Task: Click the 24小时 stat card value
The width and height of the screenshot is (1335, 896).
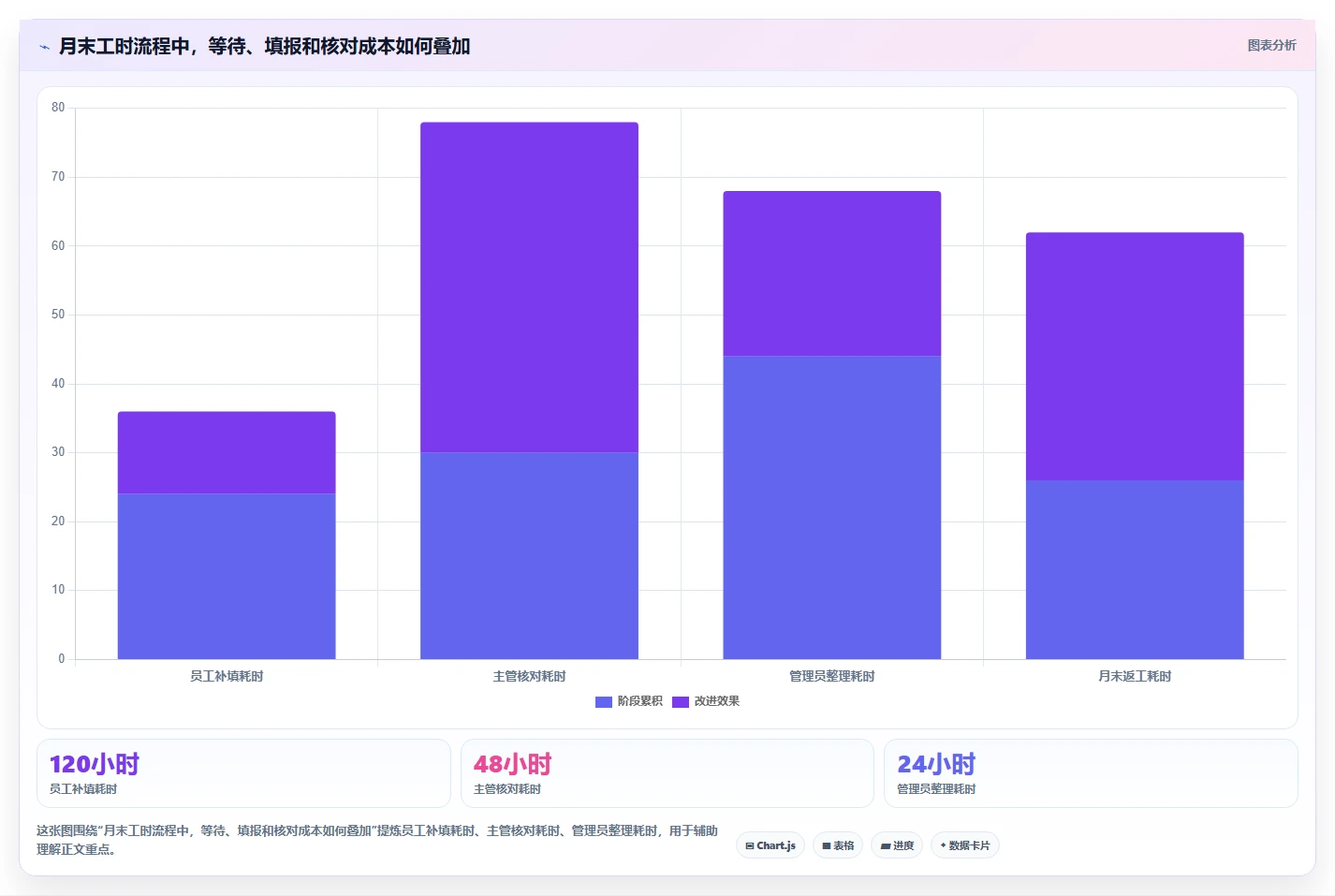Action: (936, 765)
